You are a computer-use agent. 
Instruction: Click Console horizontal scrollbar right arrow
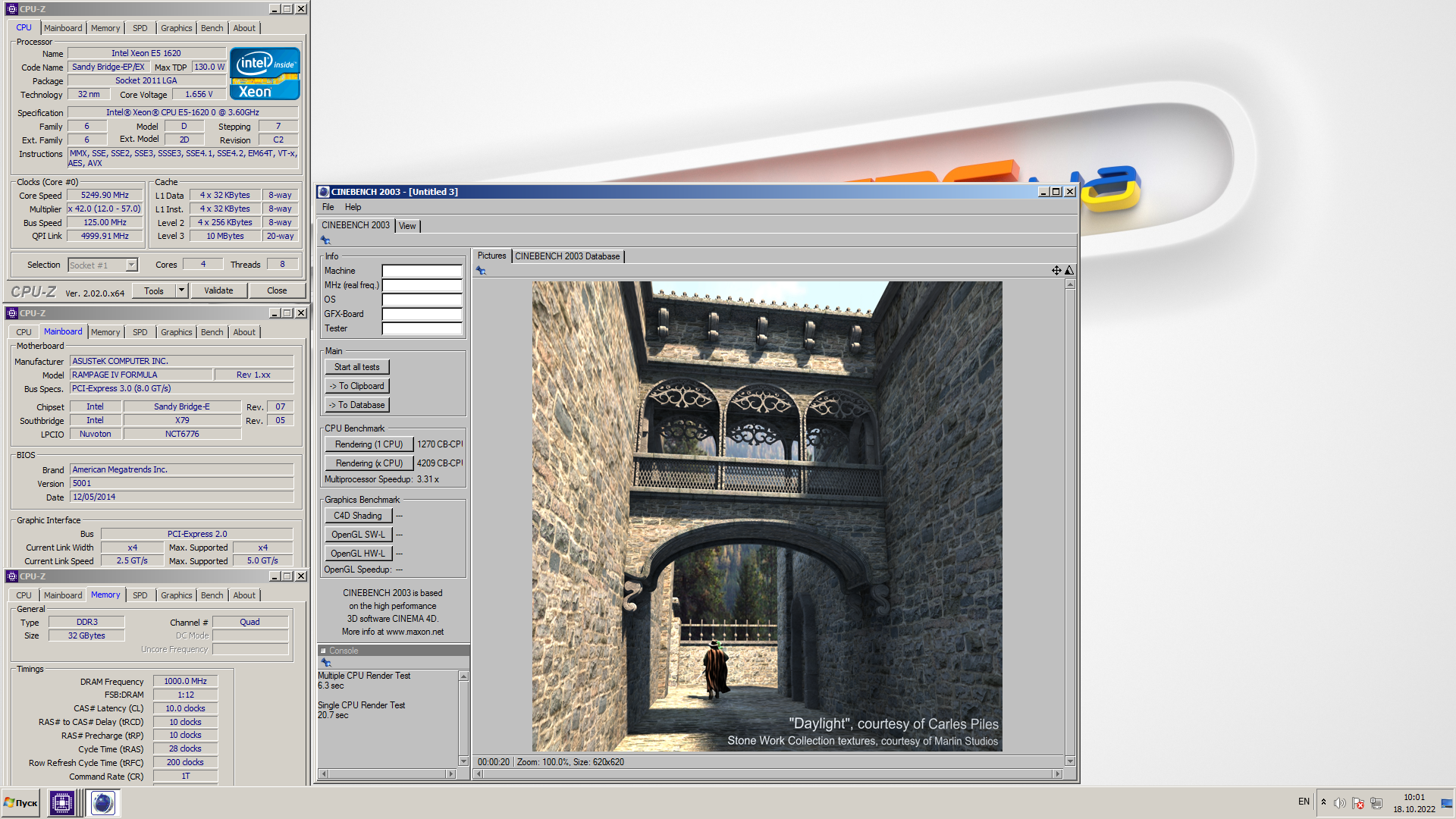point(450,774)
